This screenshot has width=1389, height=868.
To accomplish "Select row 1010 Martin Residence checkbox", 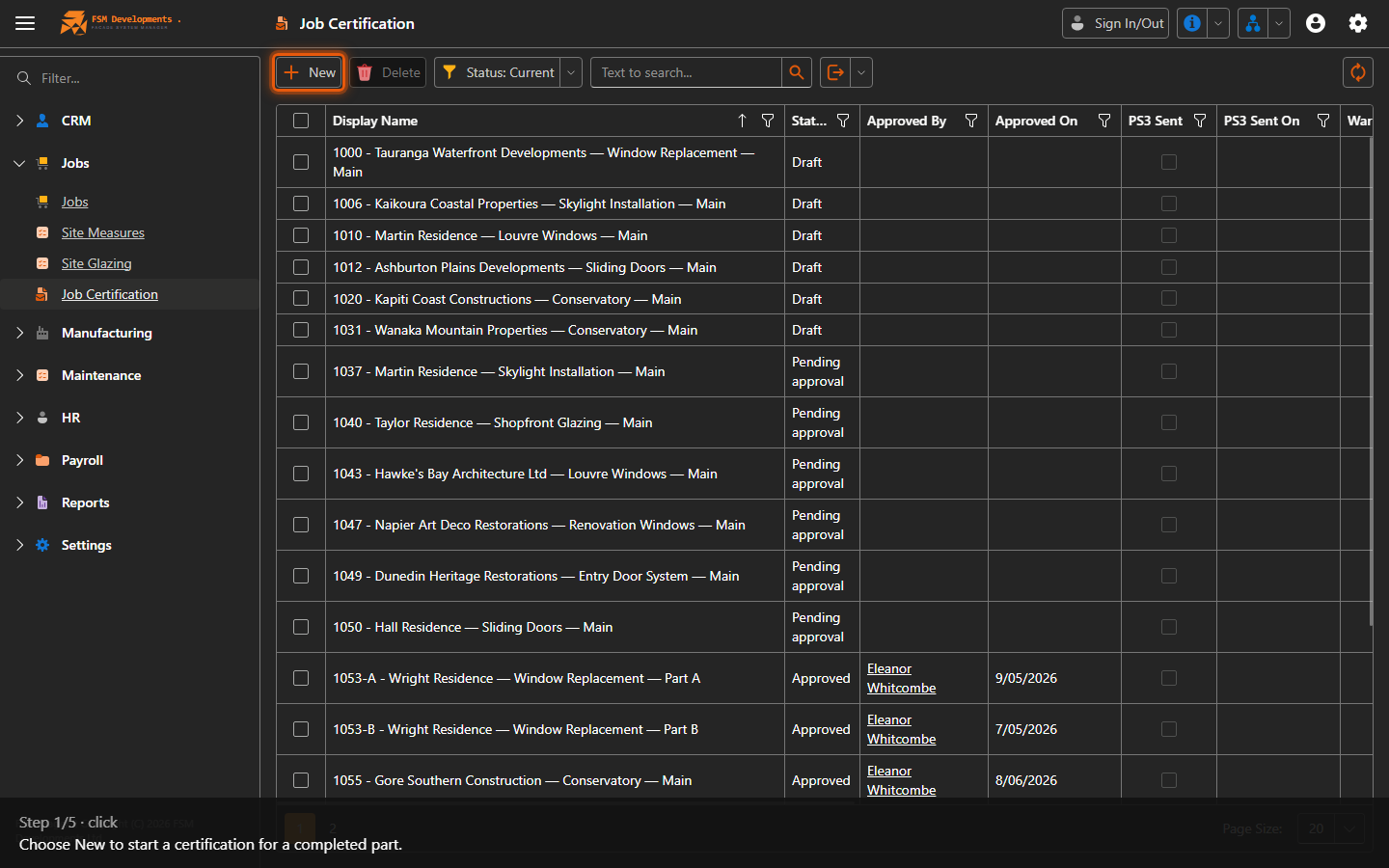I will (x=301, y=235).
